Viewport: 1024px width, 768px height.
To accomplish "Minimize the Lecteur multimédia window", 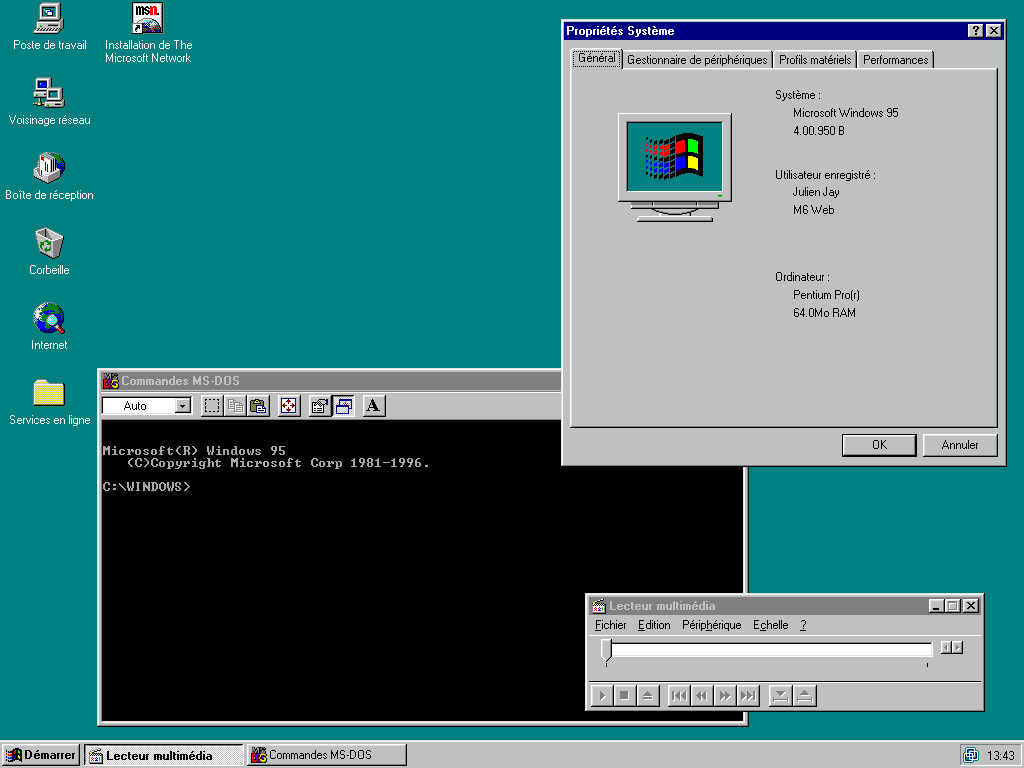I will click(936, 606).
